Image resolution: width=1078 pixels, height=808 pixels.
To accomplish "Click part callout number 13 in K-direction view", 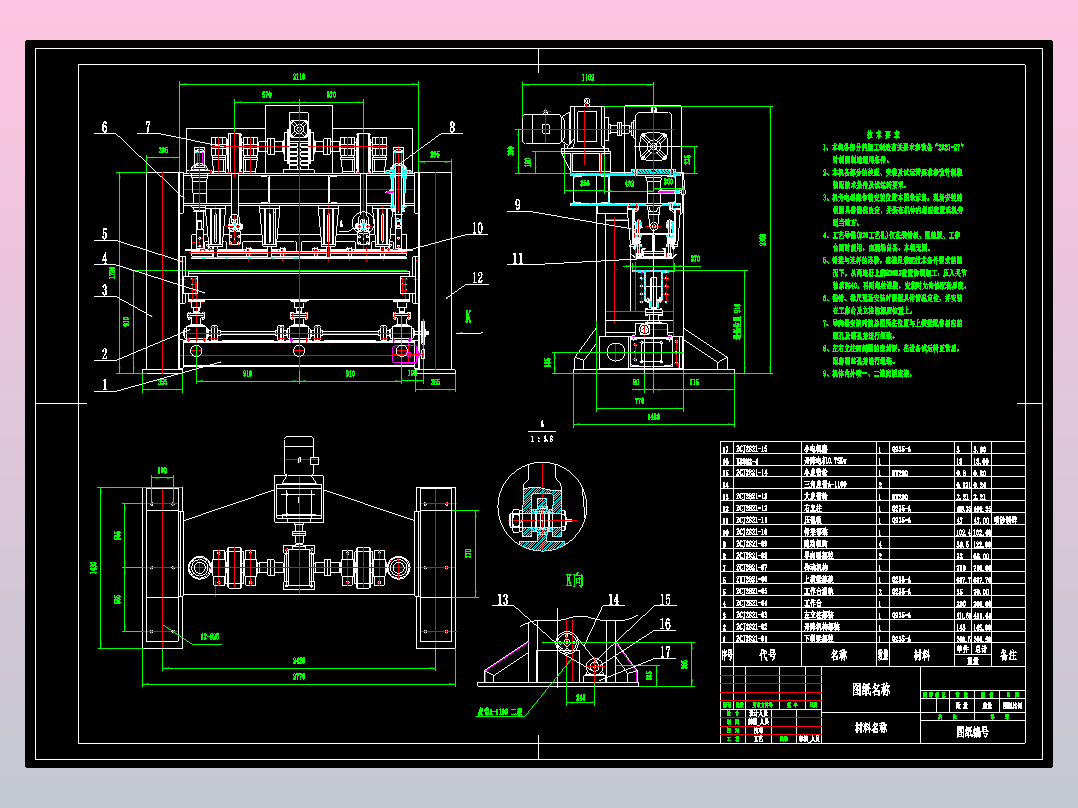I will tap(503, 600).
